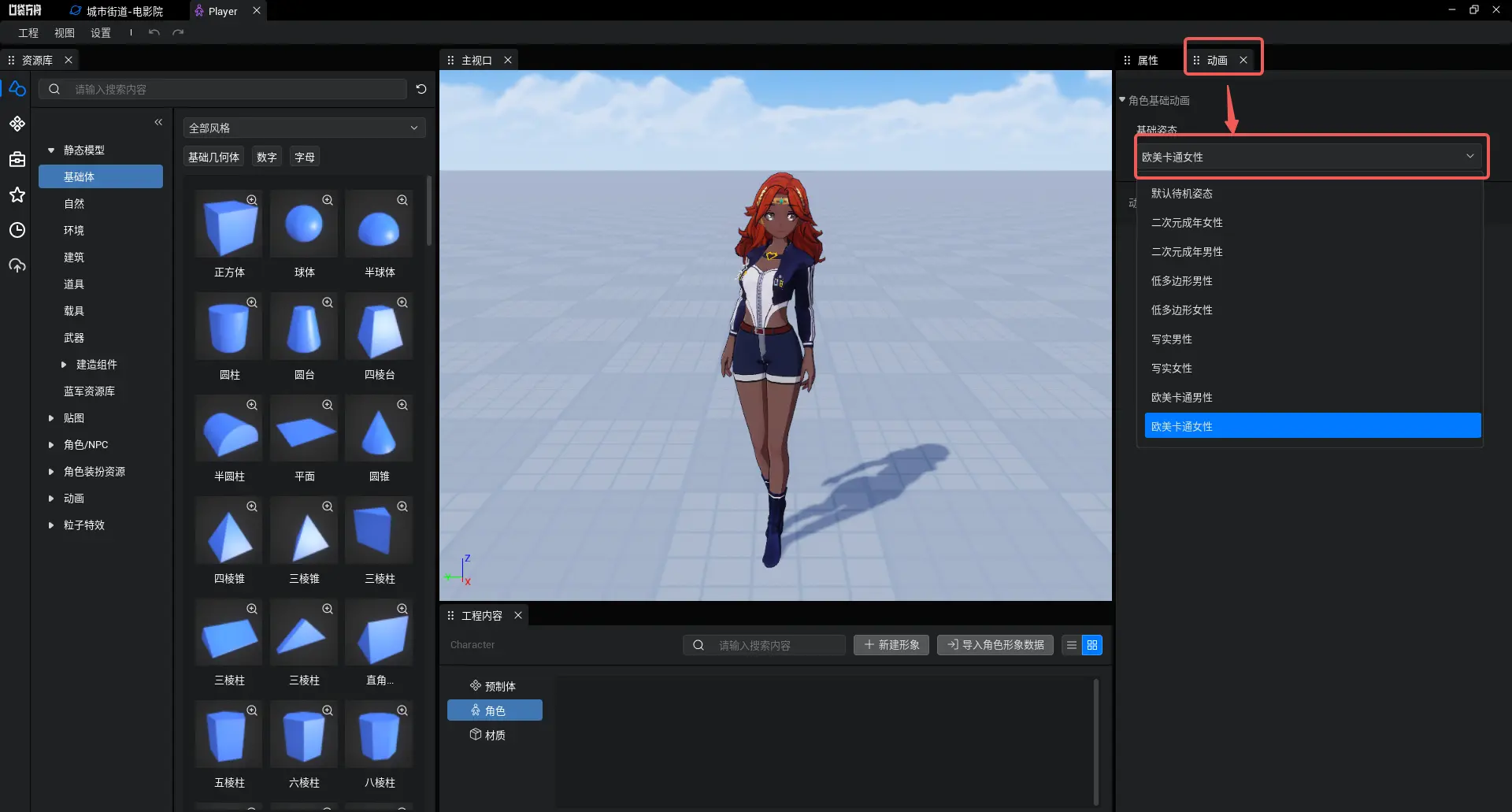Open the 视图 menu
Screen dimensions: 1512x812
pos(65,32)
